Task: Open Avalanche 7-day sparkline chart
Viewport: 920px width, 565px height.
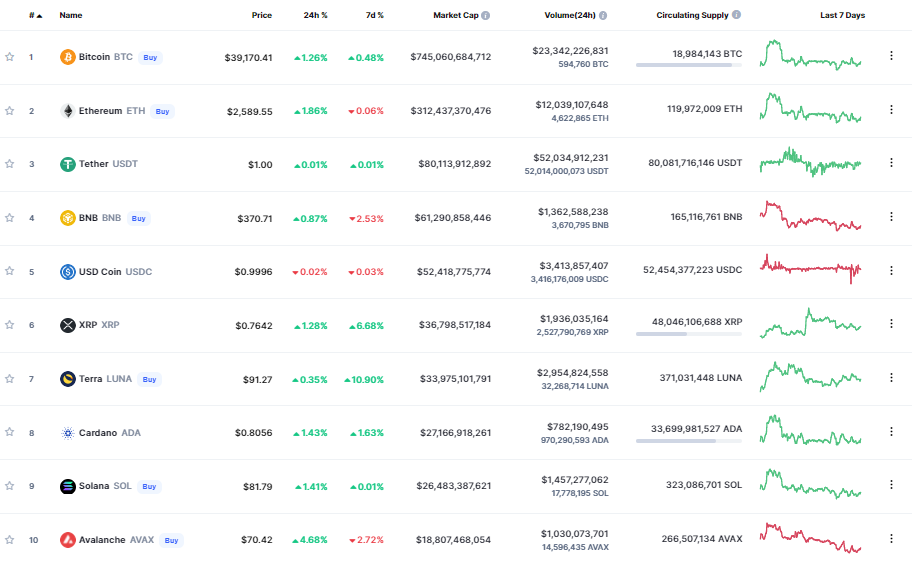Action: [810, 538]
